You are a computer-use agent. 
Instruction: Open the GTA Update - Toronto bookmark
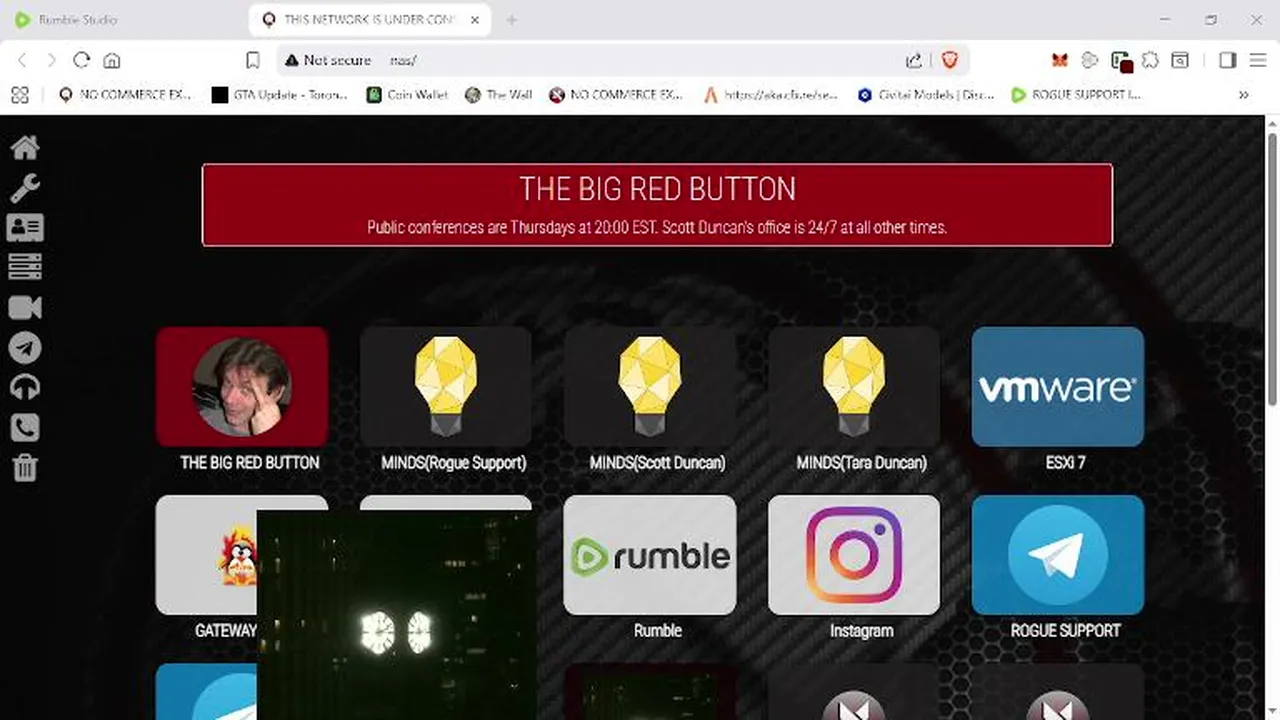click(x=280, y=95)
